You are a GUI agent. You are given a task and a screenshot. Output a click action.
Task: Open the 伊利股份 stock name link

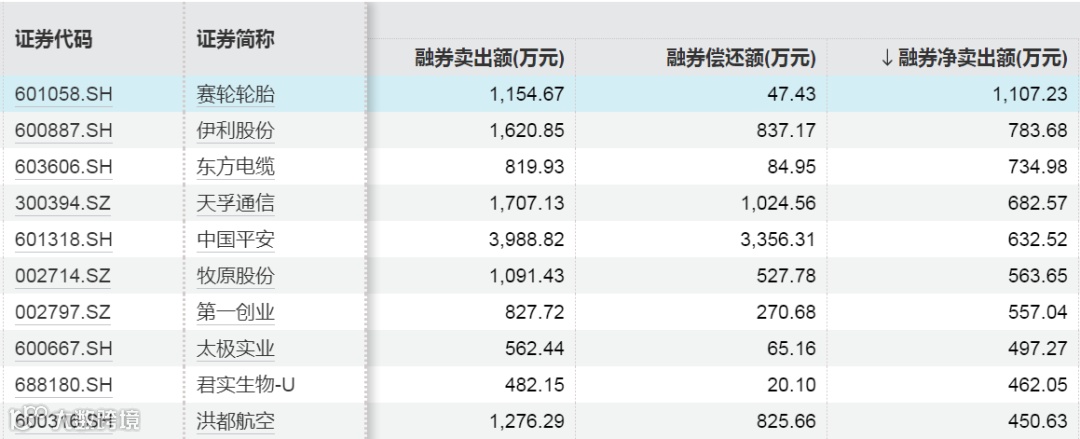point(236,130)
